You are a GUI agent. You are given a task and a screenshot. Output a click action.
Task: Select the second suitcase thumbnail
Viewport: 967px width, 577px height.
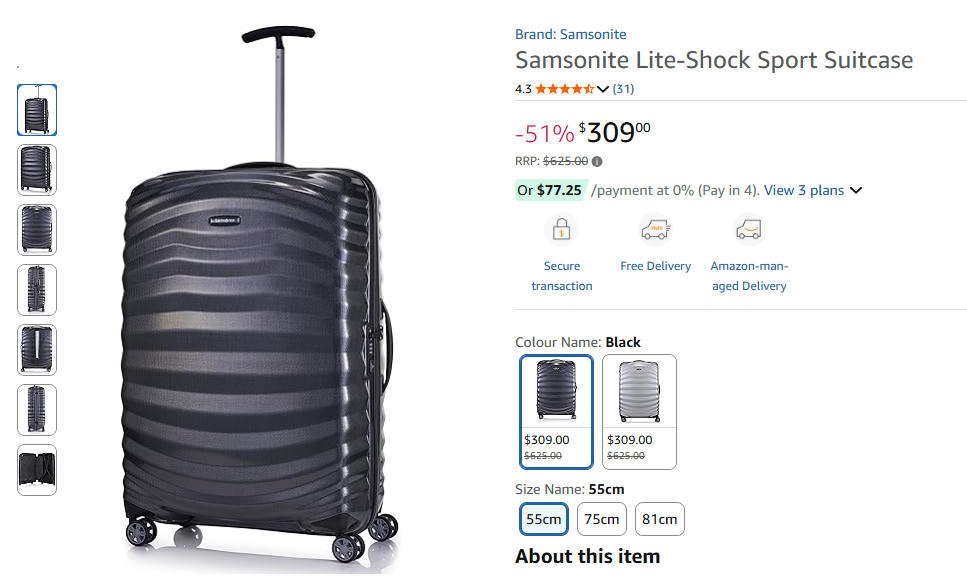(x=37, y=170)
